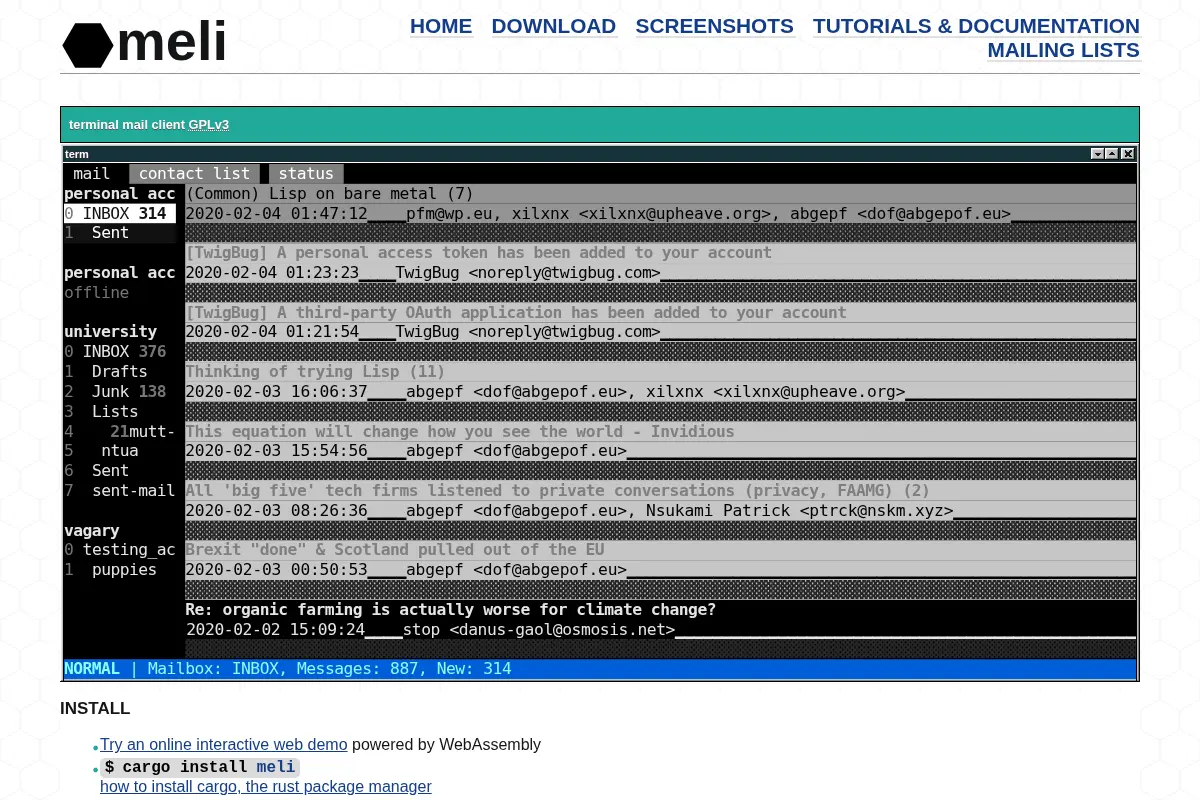Open the mutt- folder with 21

pyautogui.click(x=120, y=432)
